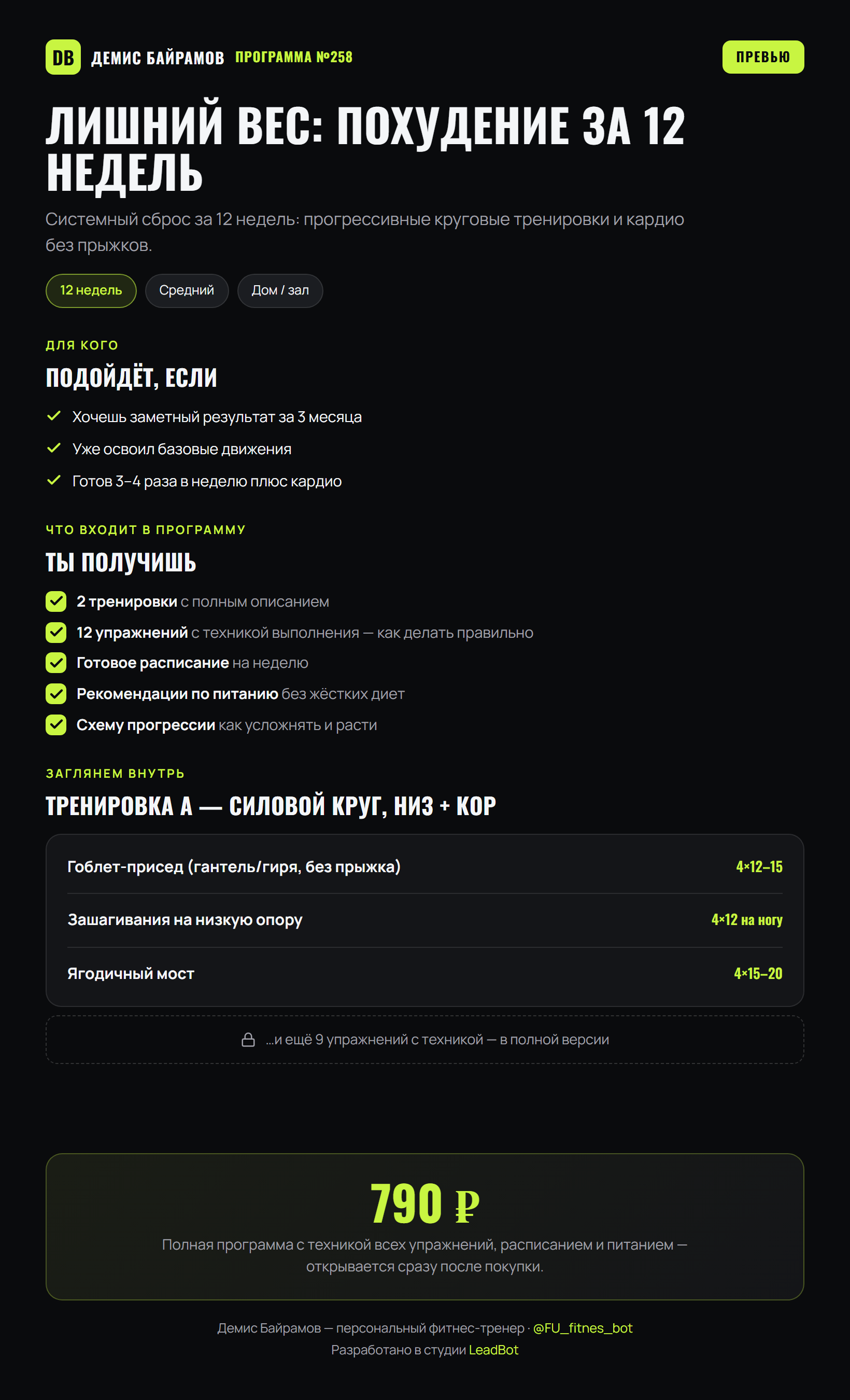The width and height of the screenshot is (850, 1400).
Task: Toggle the 'Готовое расписание' checkbox
Action: pyautogui.click(x=55, y=663)
